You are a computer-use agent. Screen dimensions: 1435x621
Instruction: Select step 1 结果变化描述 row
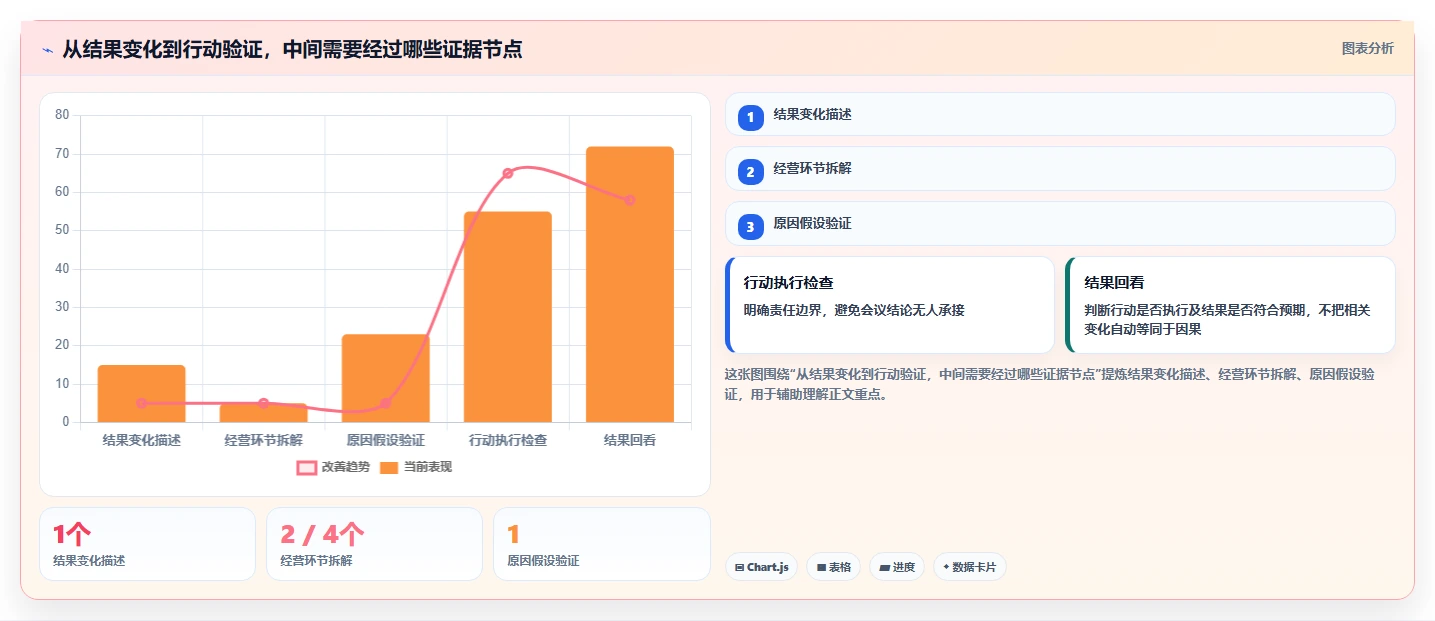pos(1060,114)
